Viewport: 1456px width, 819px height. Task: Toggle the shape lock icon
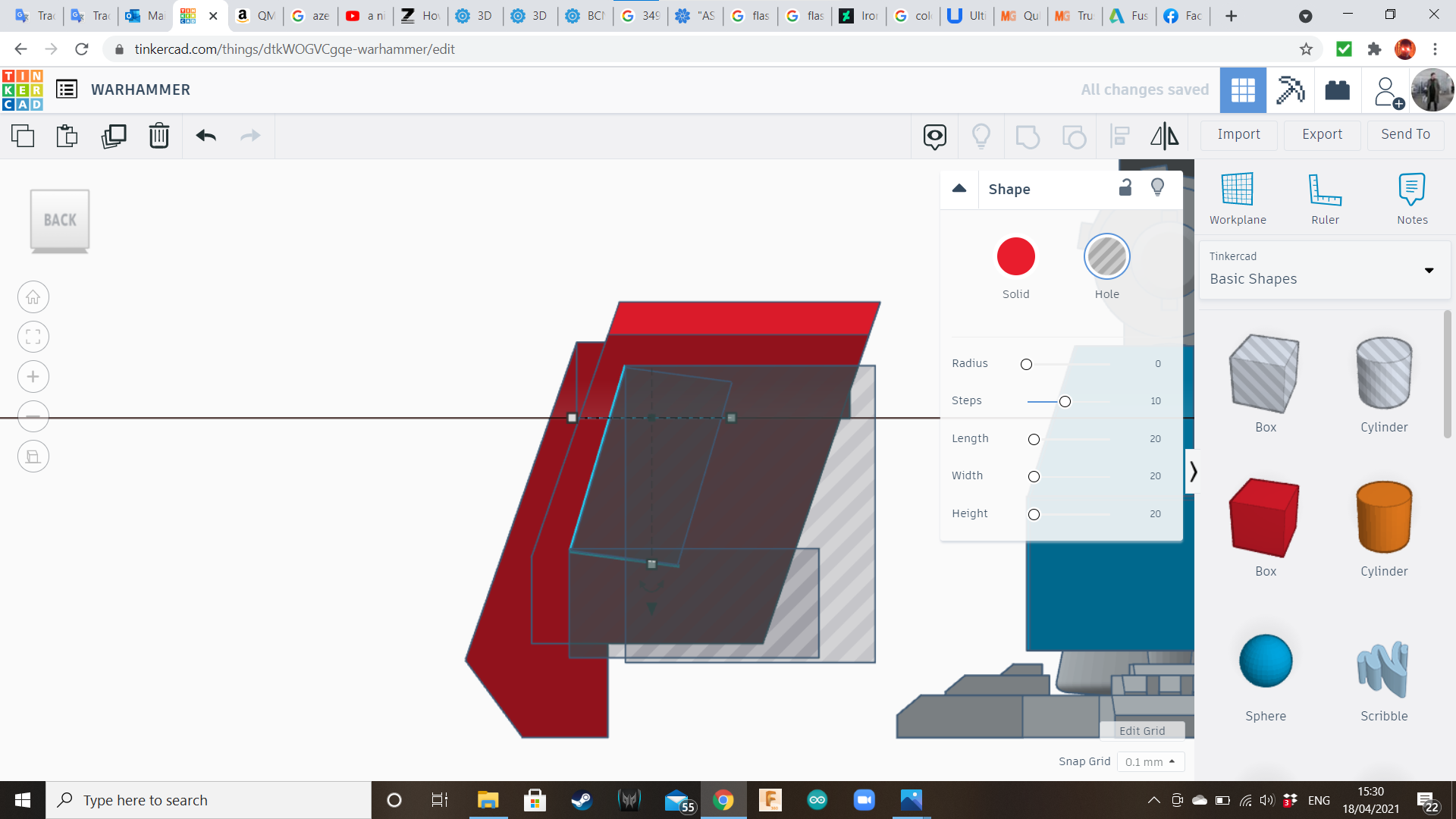pyautogui.click(x=1125, y=187)
